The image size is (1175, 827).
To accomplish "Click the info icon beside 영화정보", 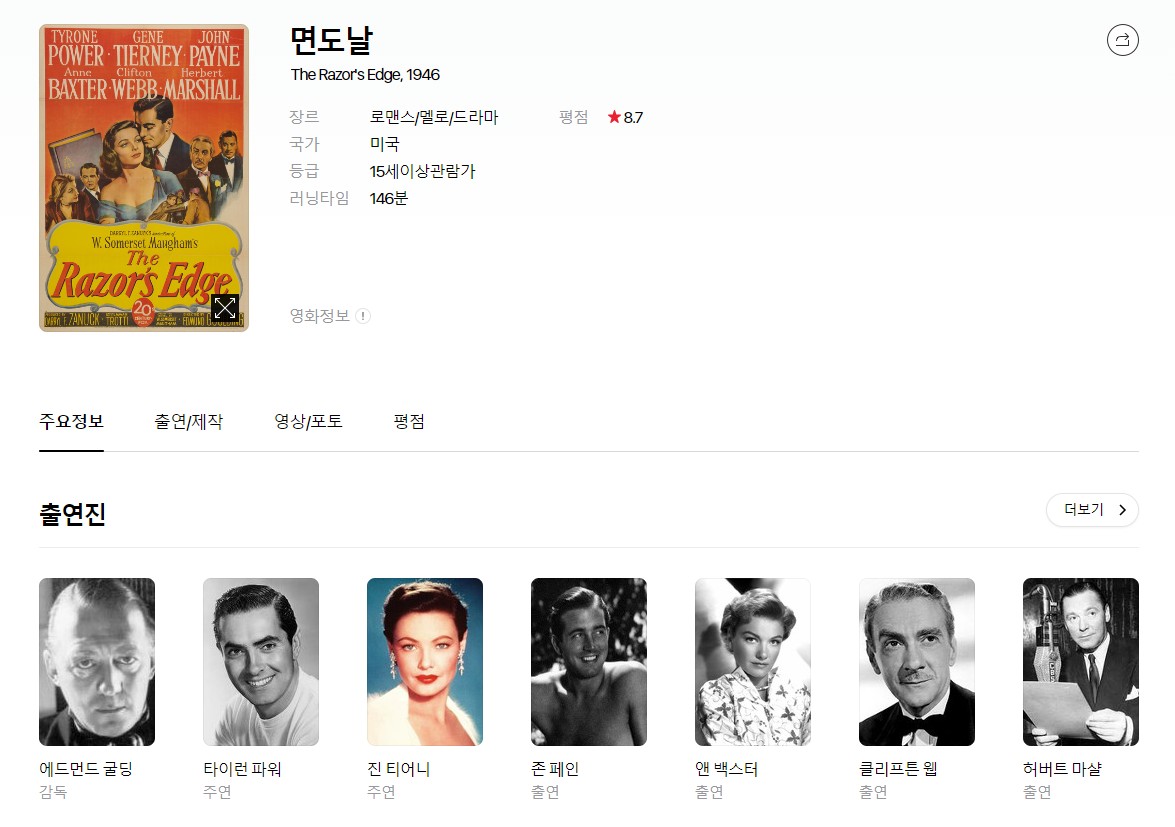I will [x=363, y=316].
